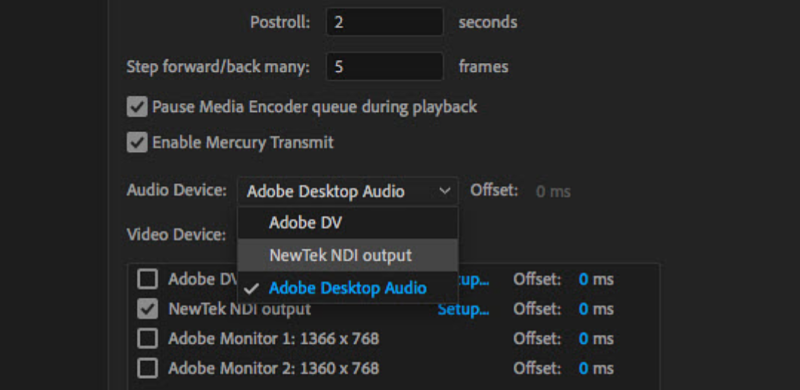Collapse the Audio Device dropdown
This screenshot has height=390, width=800.
(x=347, y=191)
